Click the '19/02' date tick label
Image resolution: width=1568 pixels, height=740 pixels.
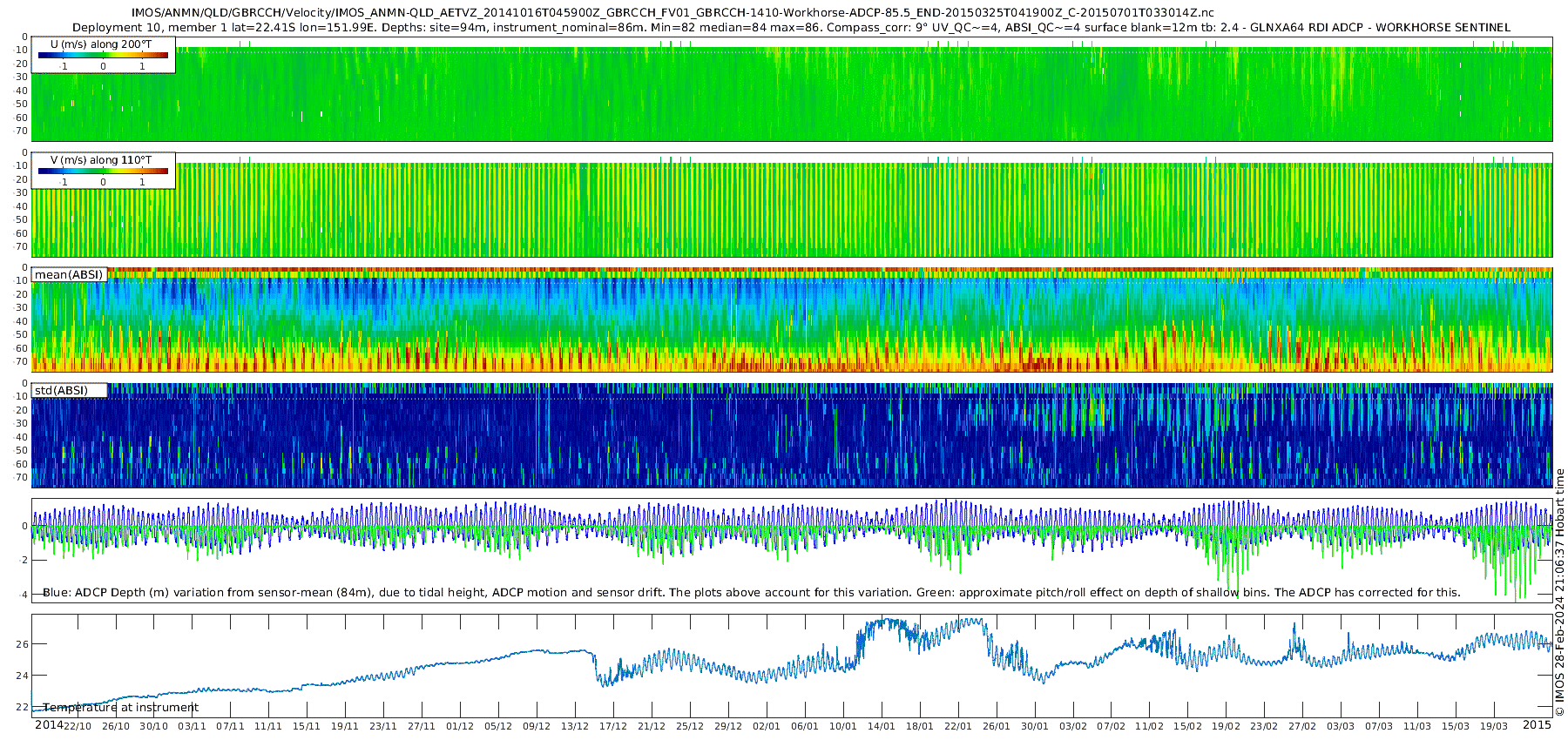[x=1227, y=726]
